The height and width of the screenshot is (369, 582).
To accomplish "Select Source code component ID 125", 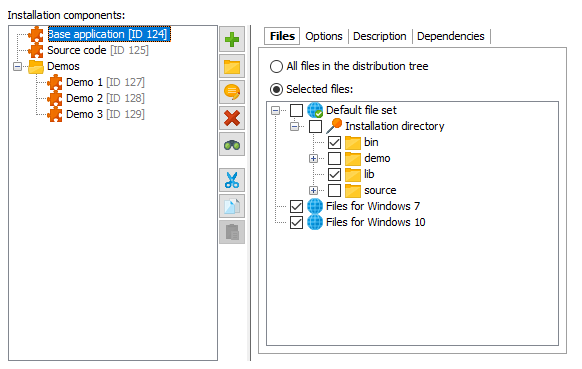I will pyautogui.click(x=98, y=50).
